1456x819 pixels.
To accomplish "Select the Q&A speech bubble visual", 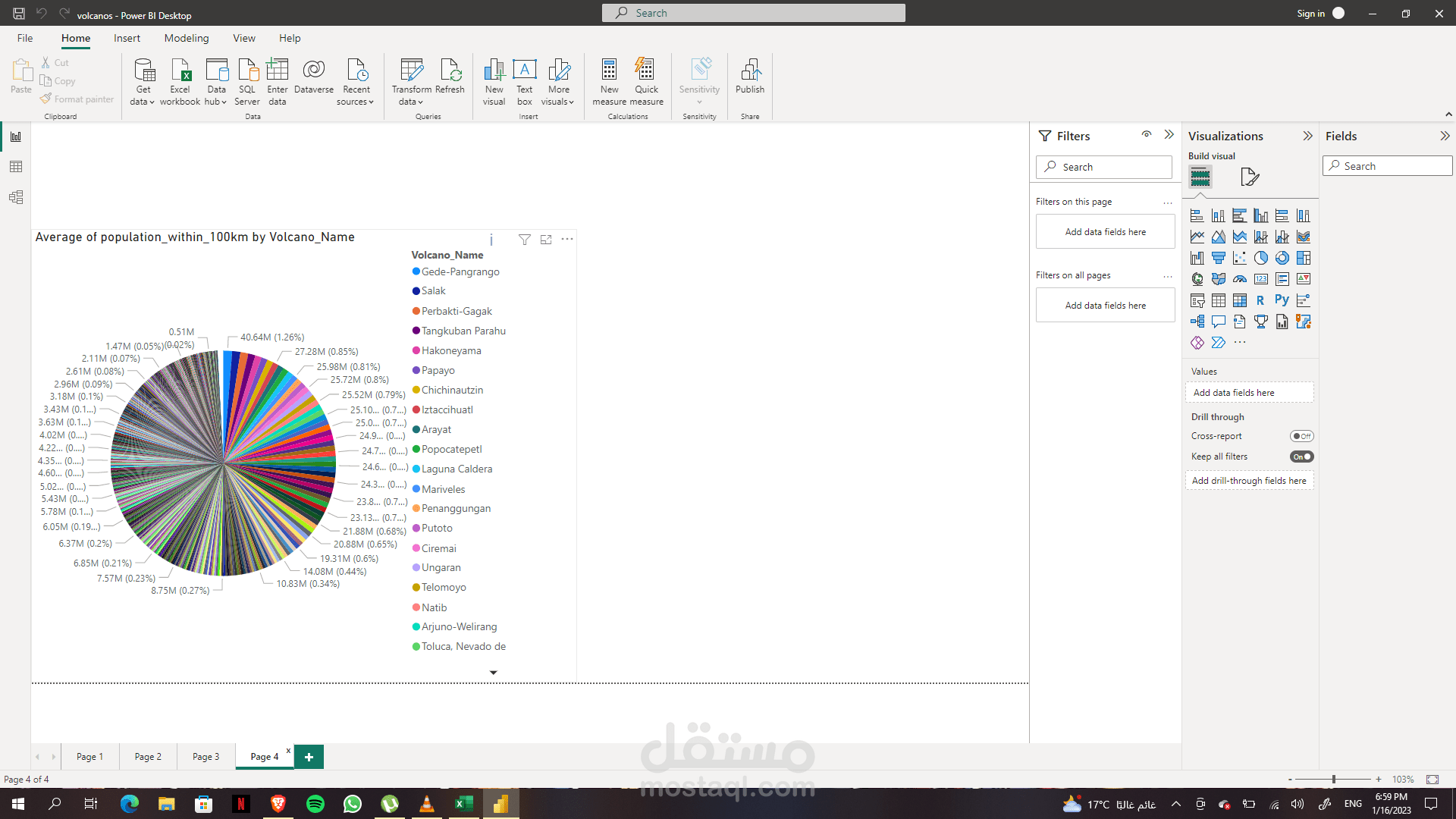I will [1218, 322].
